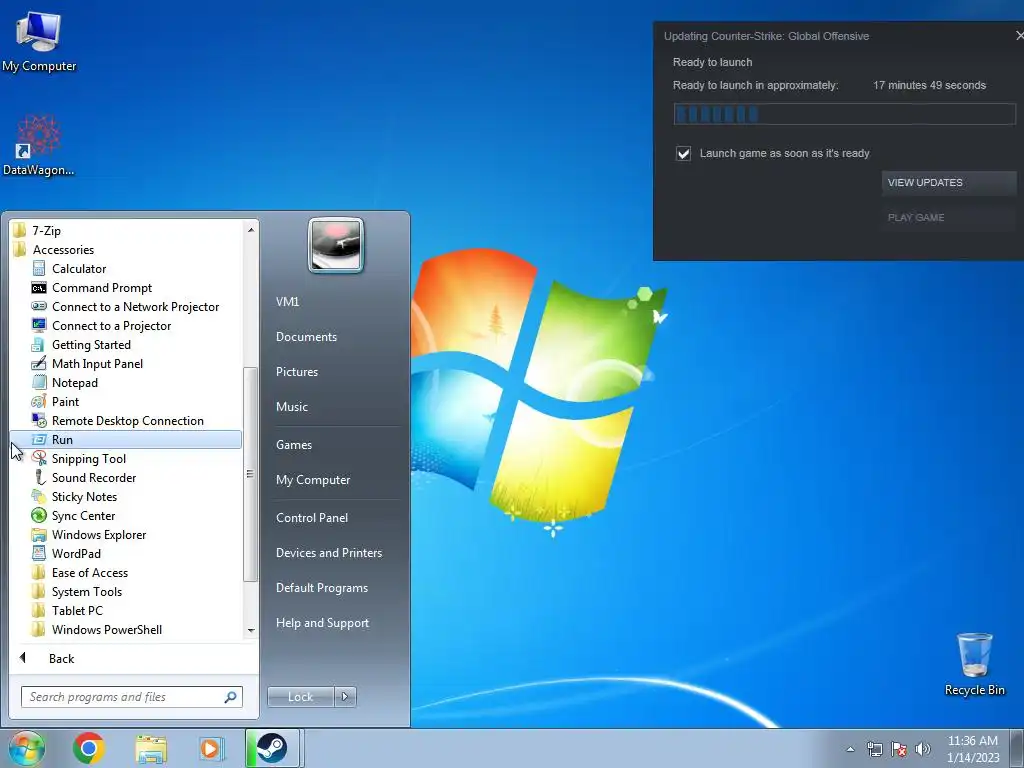This screenshot has width=1024, height=768.
Task: Open the media player taskbar icon
Action: (x=211, y=748)
